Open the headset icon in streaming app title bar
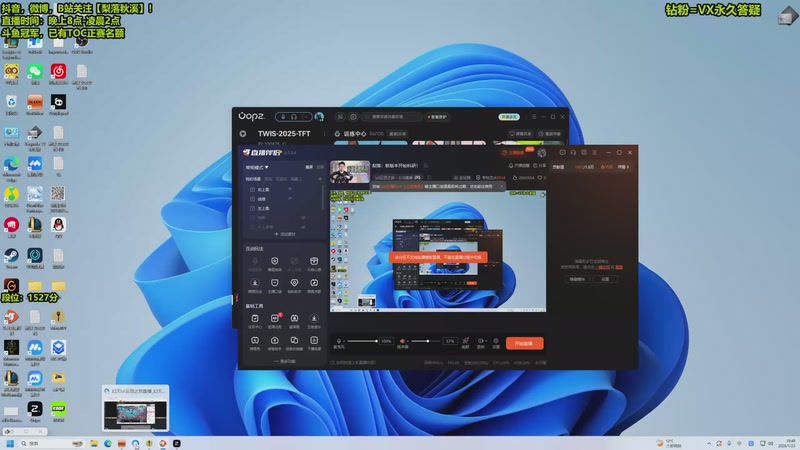Screen dimensions: 800x450 click(x=573, y=153)
